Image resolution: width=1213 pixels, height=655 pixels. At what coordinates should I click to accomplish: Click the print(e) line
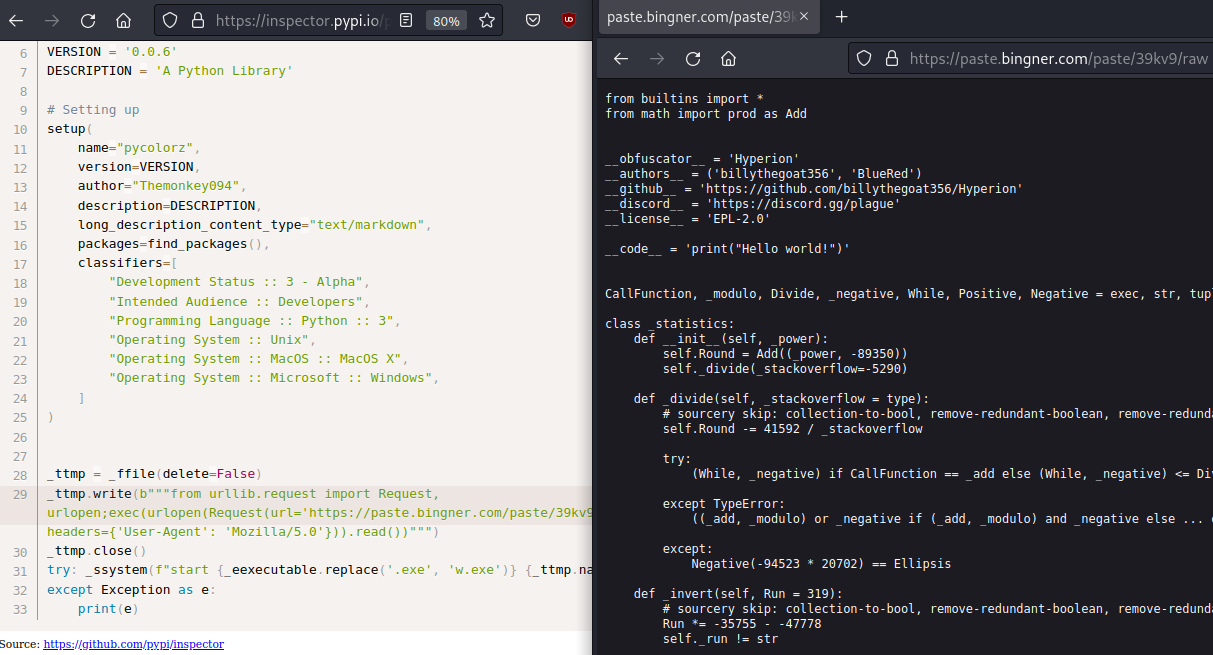coord(109,609)
